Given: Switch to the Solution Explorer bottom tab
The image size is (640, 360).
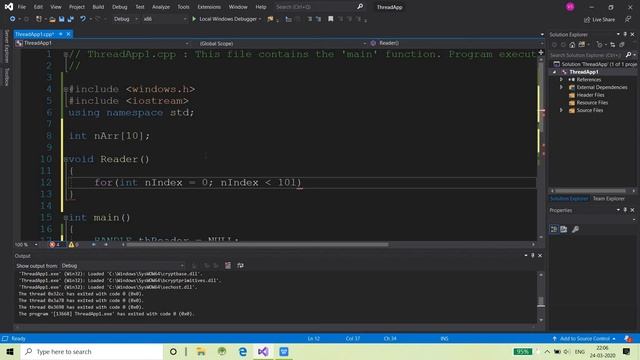Looking at the screenshot, I should click(569, 199).
